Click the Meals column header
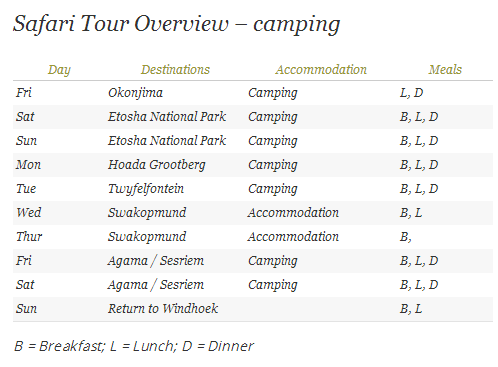 (445, 69)
